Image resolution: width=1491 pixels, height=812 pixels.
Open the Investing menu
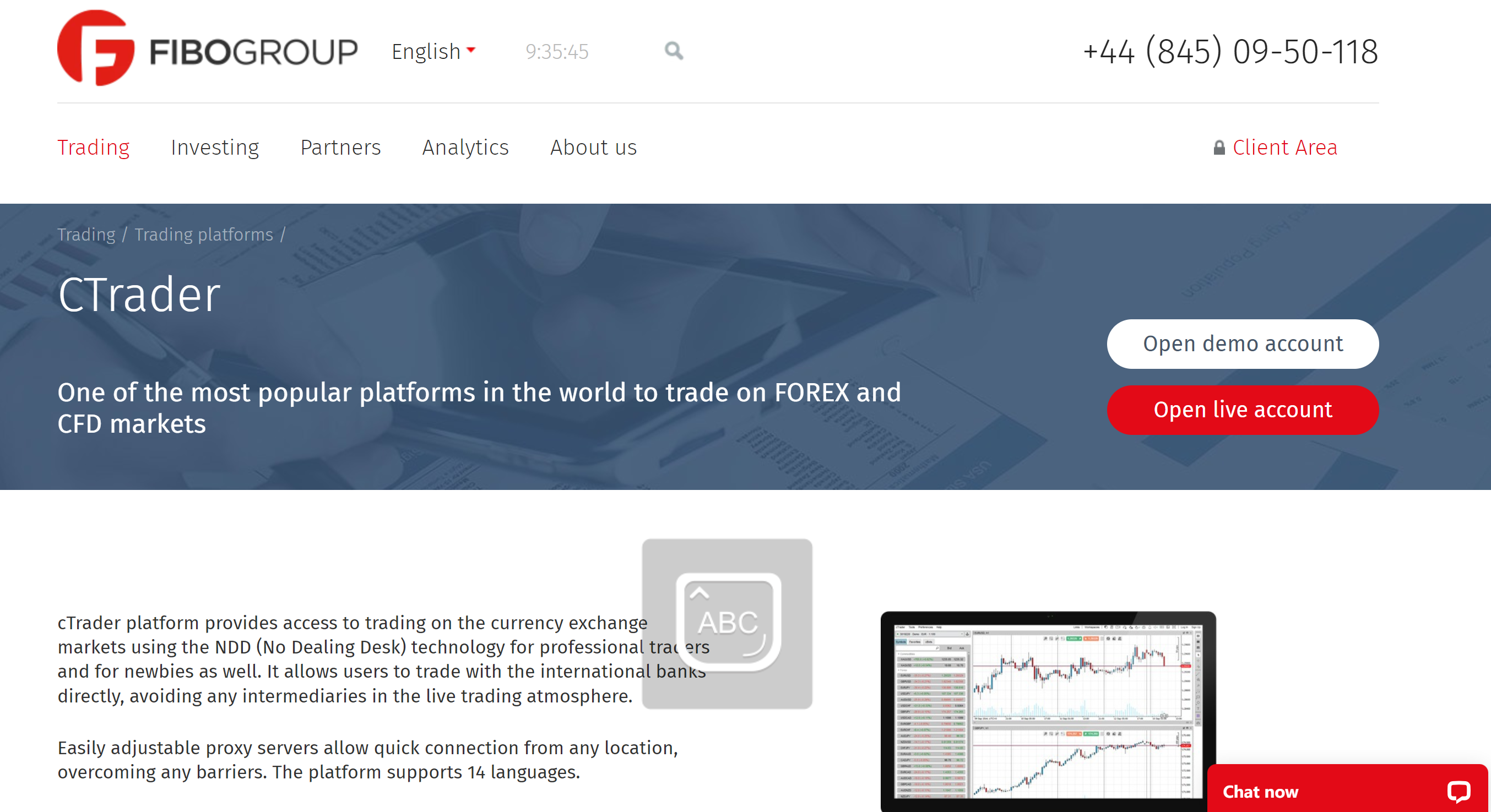(215, 147)
